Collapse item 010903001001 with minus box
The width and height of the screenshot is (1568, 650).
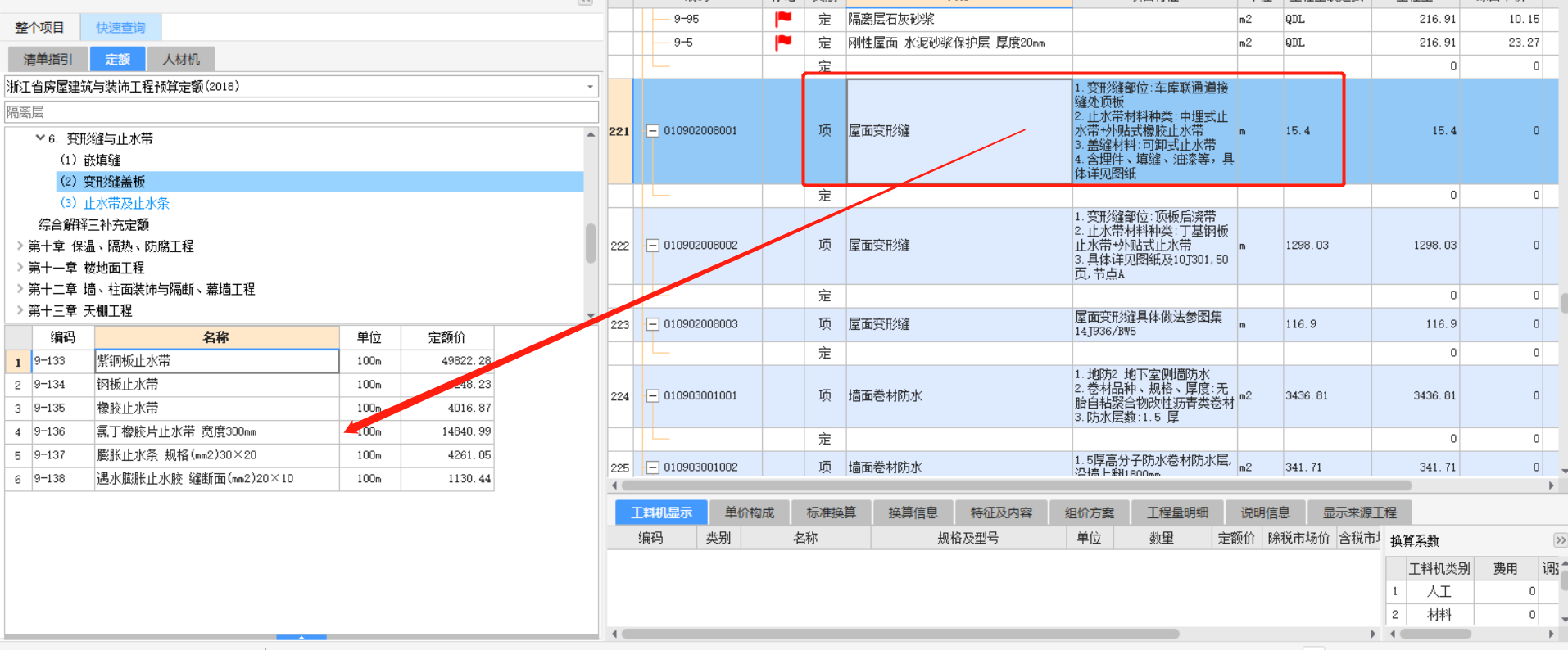coord(653,396)
